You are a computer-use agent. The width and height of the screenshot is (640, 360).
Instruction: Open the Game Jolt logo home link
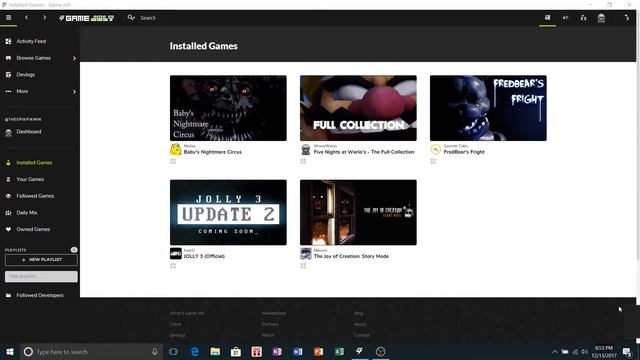87,18
